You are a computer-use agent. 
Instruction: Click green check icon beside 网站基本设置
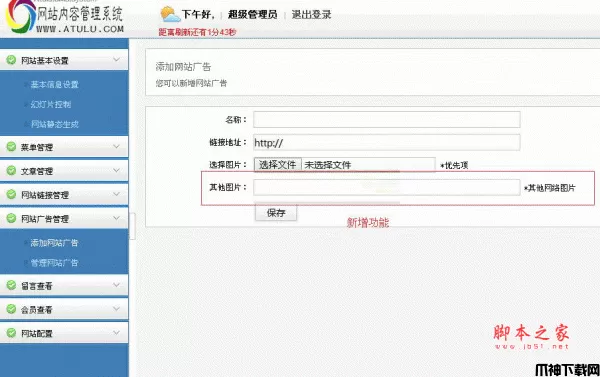coord(11,60)
